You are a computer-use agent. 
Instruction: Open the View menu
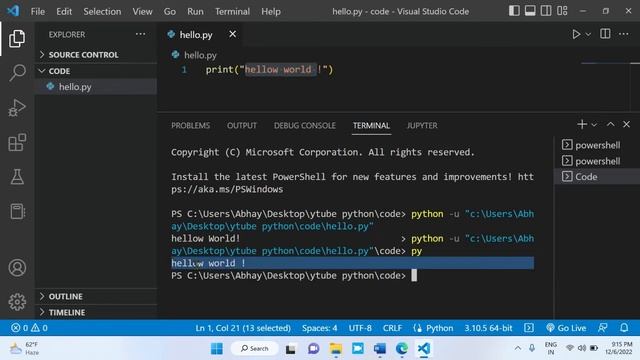[142, 11]
